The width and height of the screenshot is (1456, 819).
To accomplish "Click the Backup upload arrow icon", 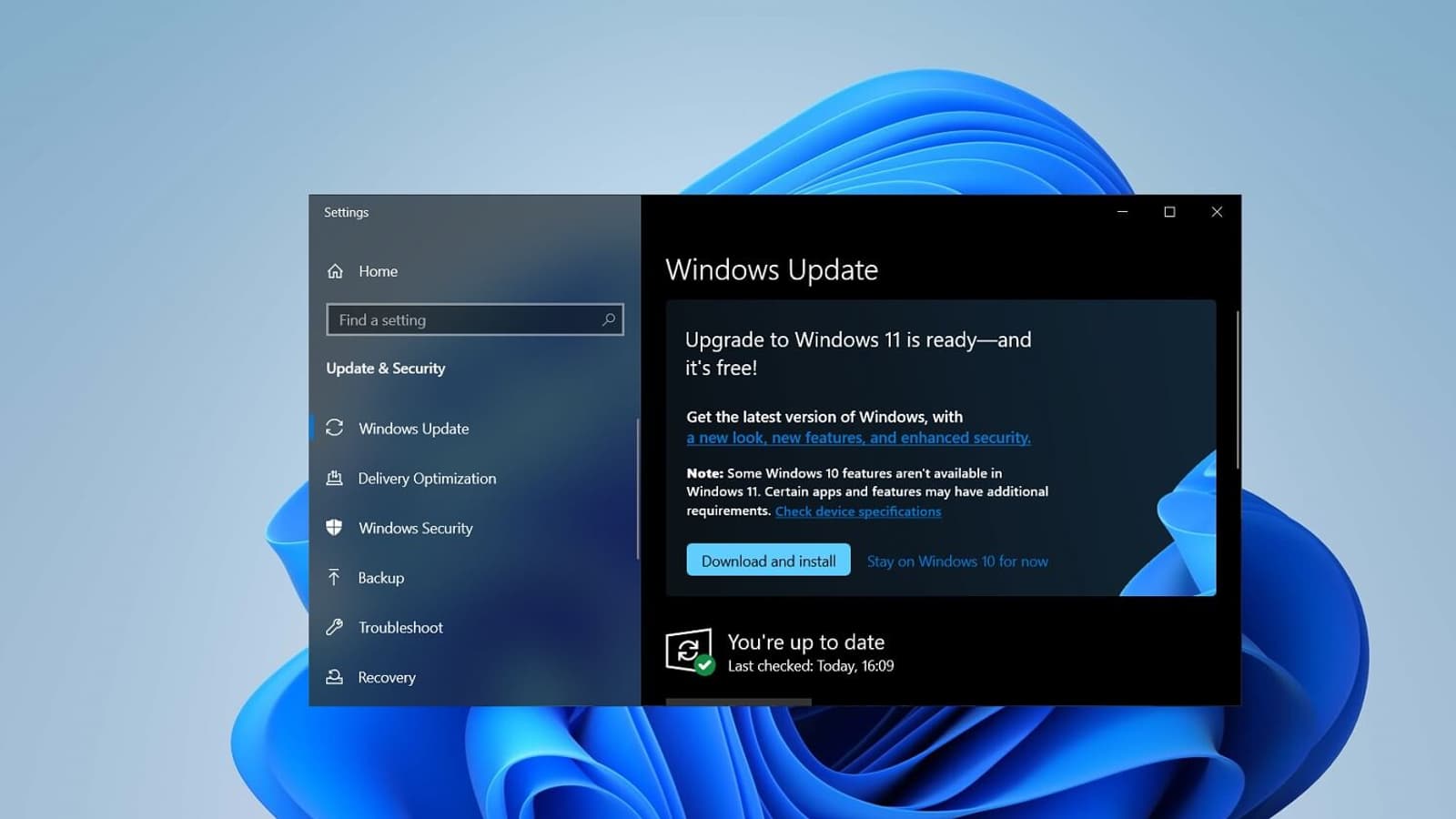I will click(x=334, y=578).
